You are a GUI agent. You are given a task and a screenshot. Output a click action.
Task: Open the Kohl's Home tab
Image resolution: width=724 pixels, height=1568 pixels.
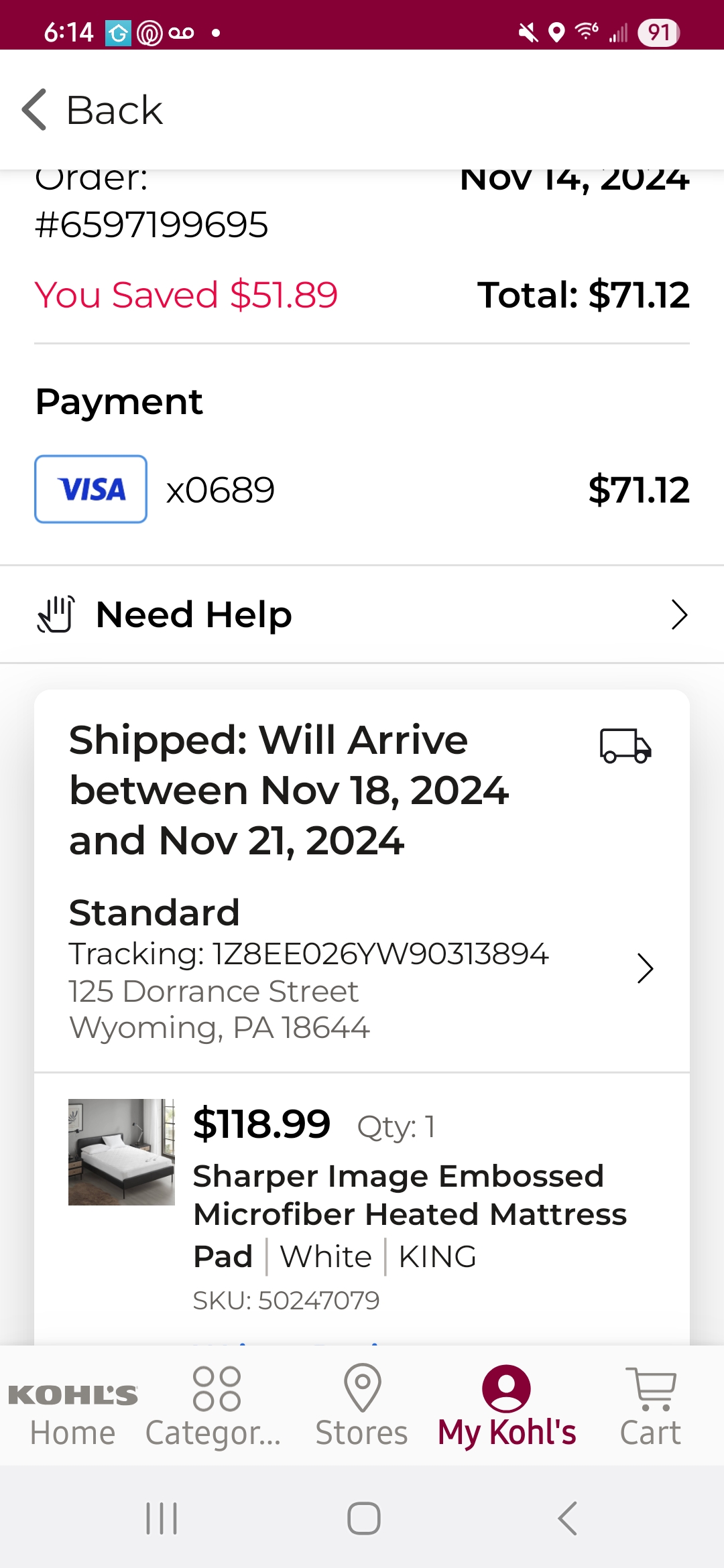point(72,1406)
